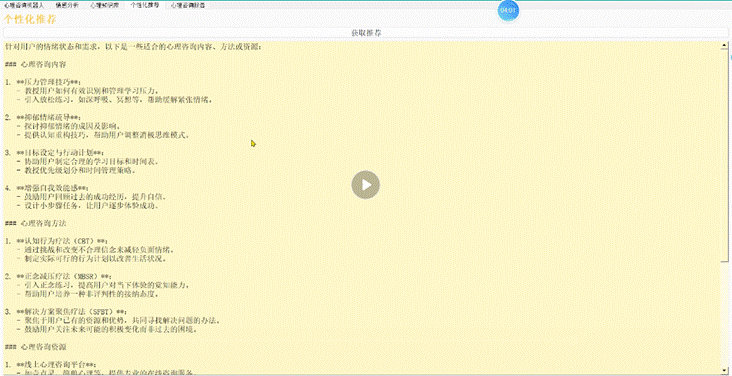The height and width of the screenshot is (376, 732).
Task: Click the line '### 心理咨询内容'
Action: [36, 64]
